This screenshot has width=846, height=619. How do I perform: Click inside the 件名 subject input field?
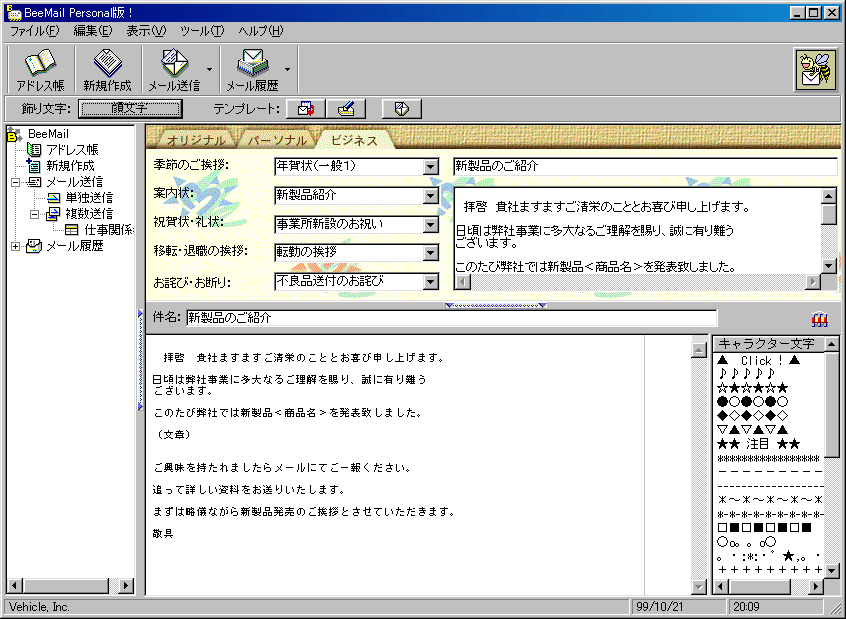(400, 318)
